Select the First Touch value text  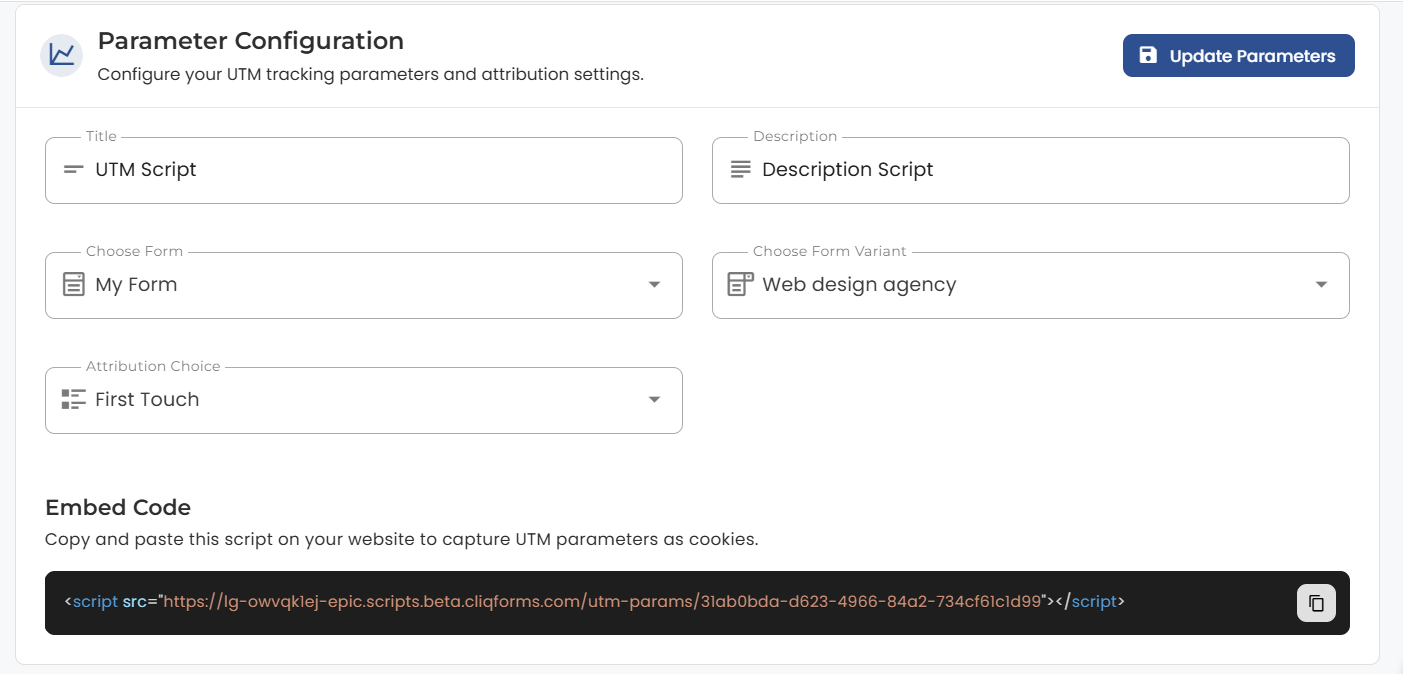(147, 400)
